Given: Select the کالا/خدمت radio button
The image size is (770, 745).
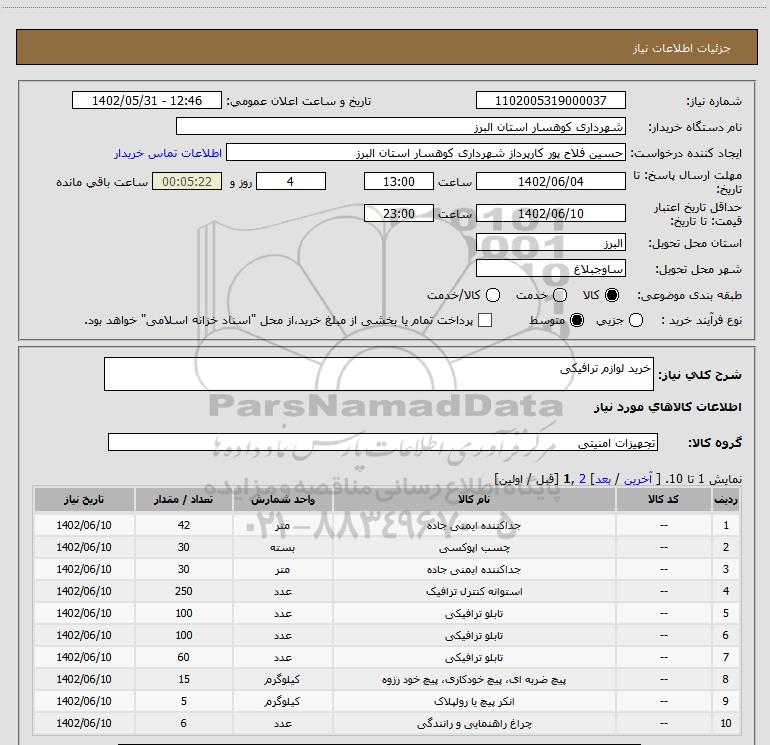Looking at the screenshot, I should [x=493, y=295].
